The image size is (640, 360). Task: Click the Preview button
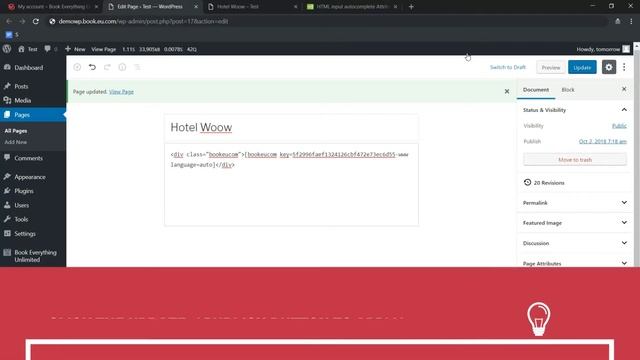pos(551,67)
